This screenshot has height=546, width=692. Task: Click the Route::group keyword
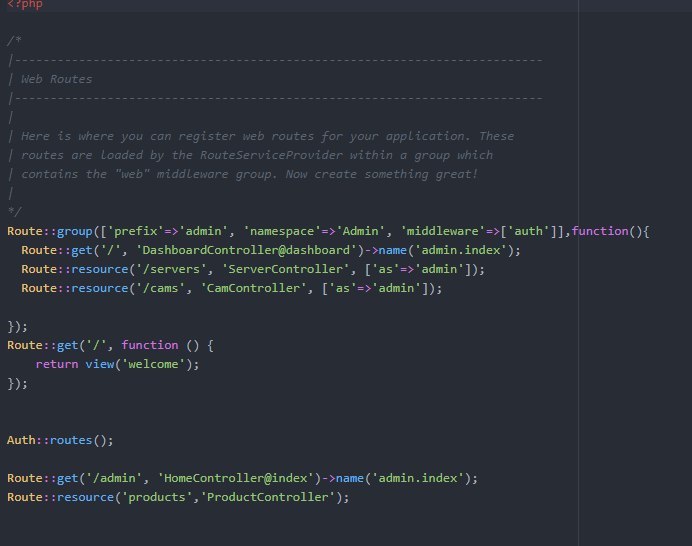[49, 231]
